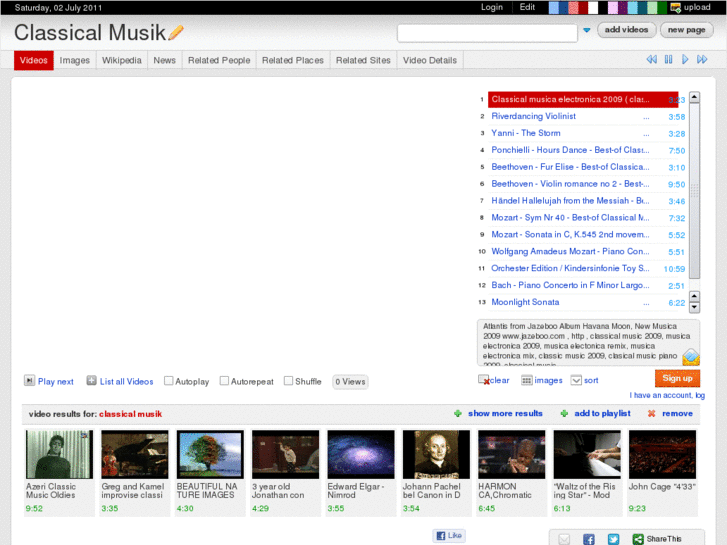Click the envelope icon on description box
727x545 pixels.
click(691, 357)
